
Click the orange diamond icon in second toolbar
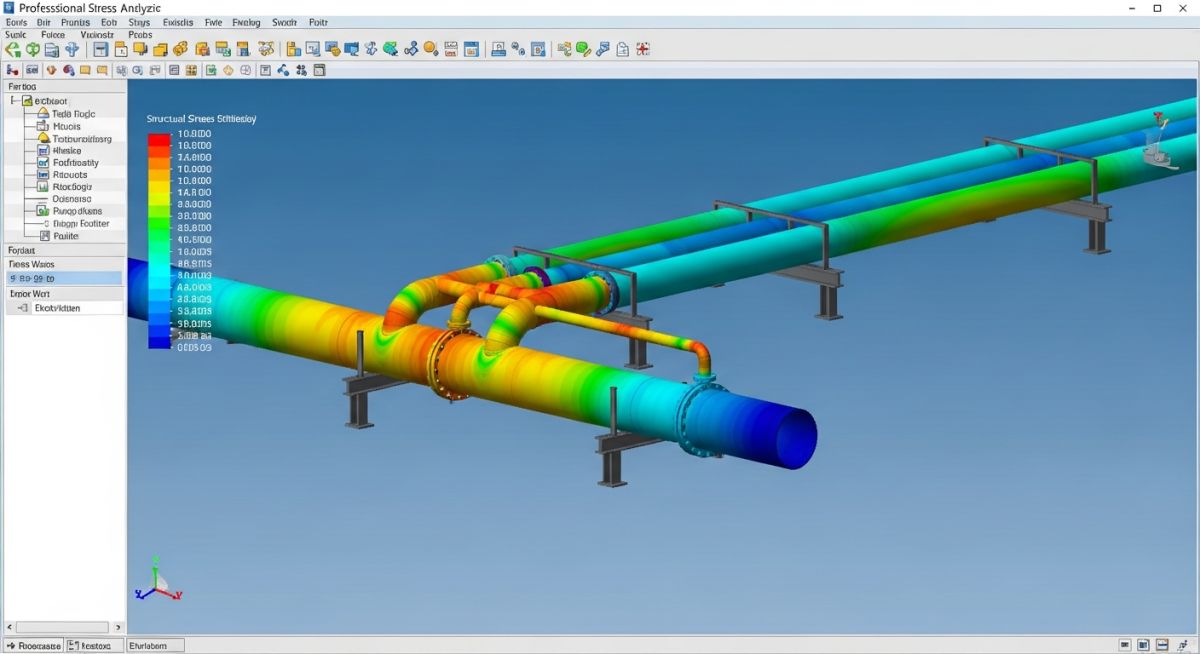(228, 70)
